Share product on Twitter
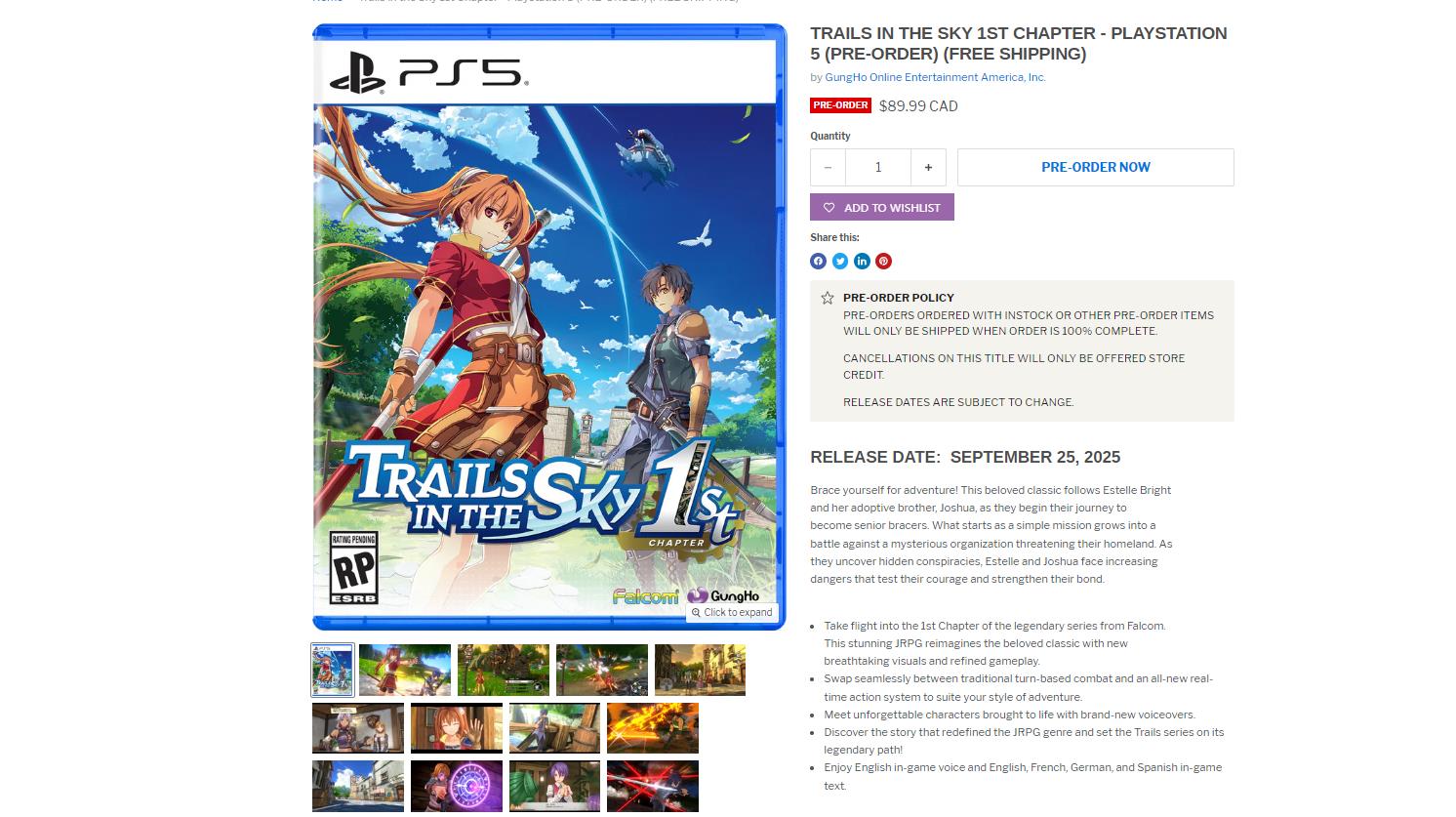Image resolution: width=1456 pixels, height=817 pixels. pyautogui.click(x=840, y=261)
